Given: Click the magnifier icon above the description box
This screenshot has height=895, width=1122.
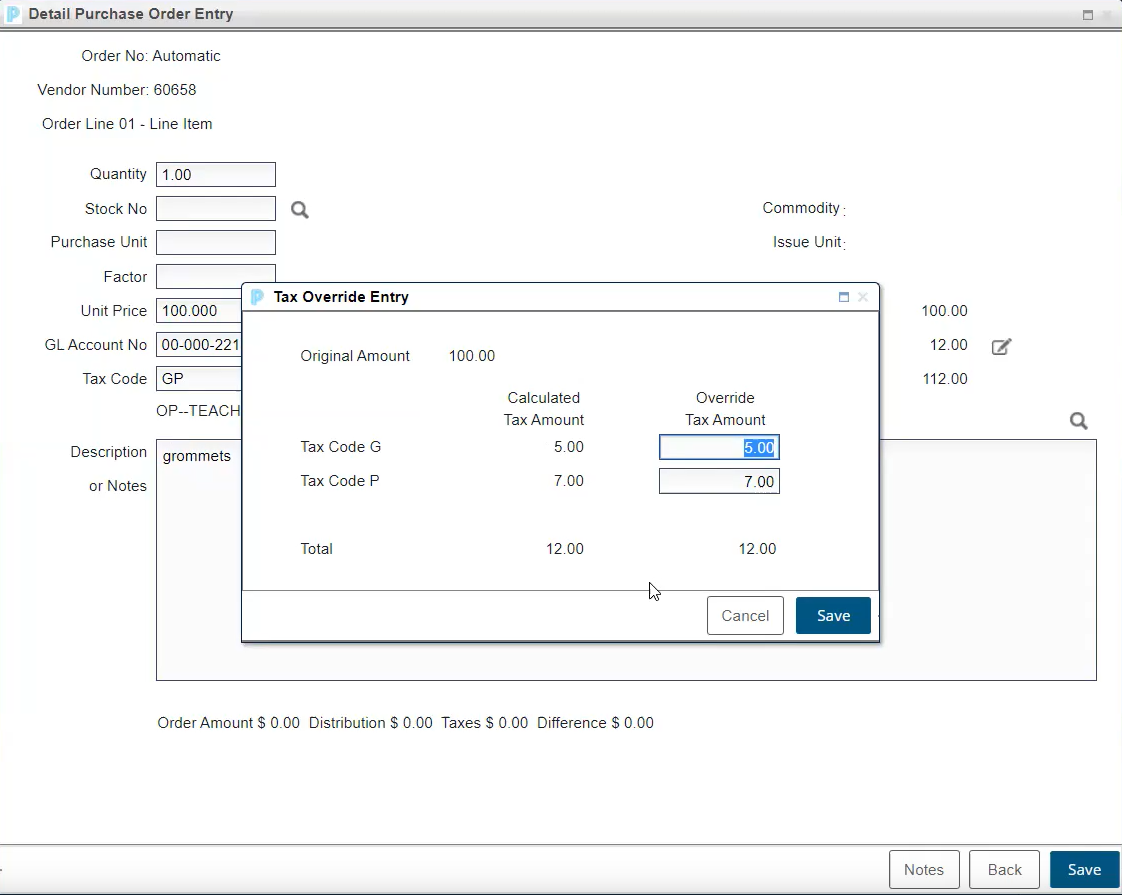Looking at the screenshot, I should click(x=1078, y=421).
